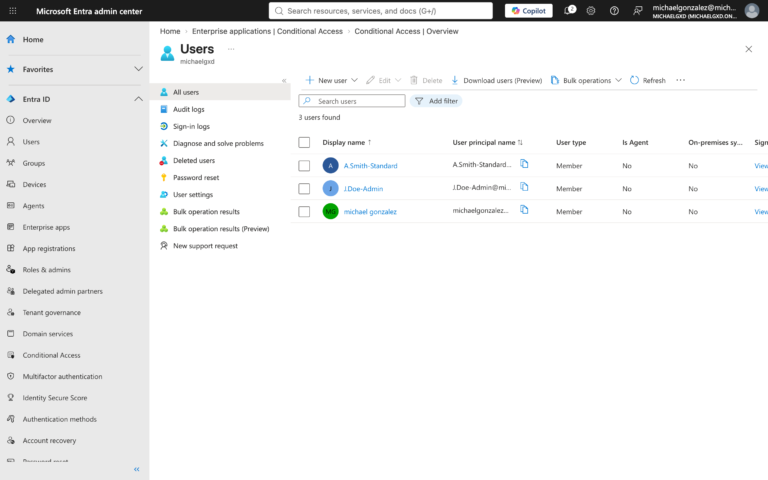Launch Copilot from the top bar
768x480 pixels.
point(528,11)
